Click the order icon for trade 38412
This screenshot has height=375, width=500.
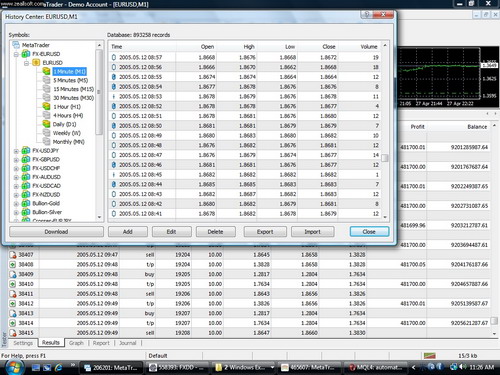[x=13, y=304]
